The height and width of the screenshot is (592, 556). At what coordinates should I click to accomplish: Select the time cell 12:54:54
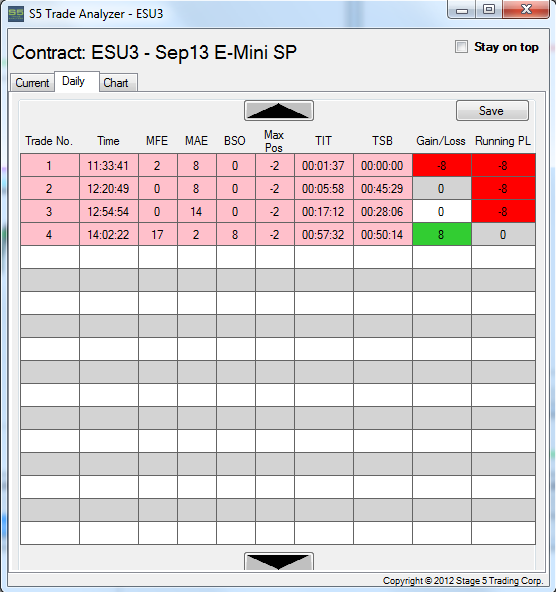tap(109, 211)
